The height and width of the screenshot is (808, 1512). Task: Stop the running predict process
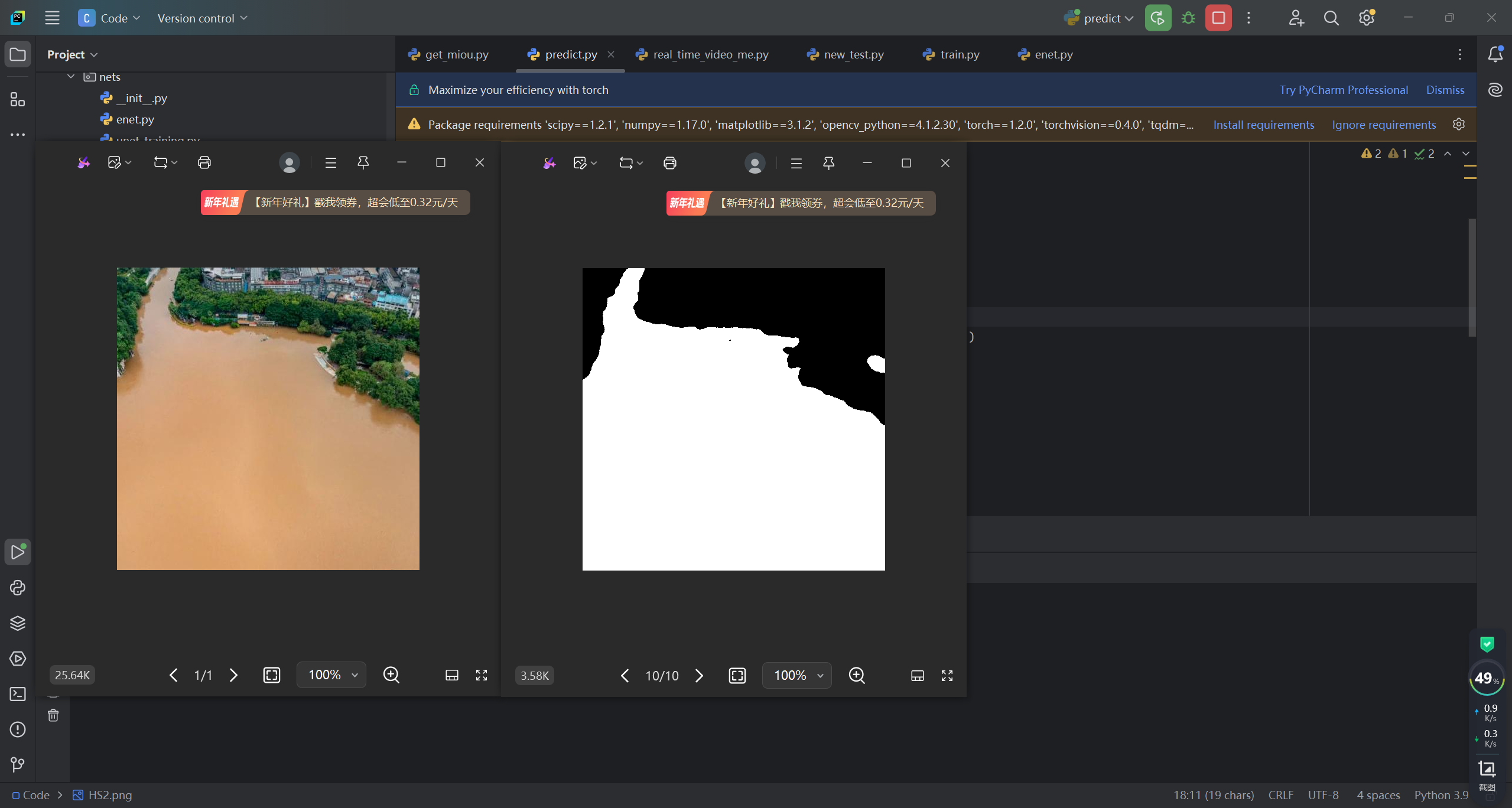tap(1218, 18)
